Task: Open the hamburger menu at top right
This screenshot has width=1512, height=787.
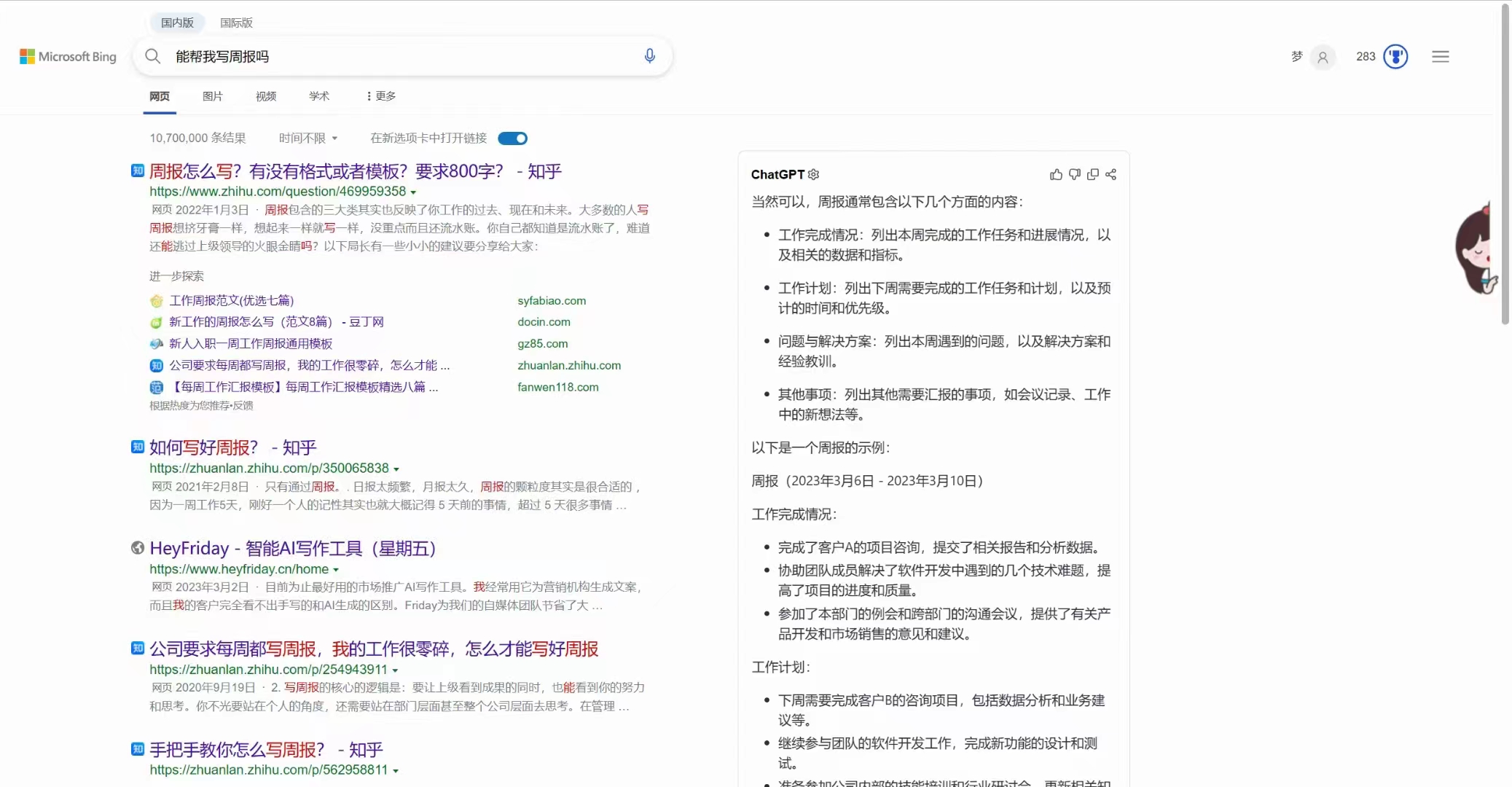Action: [x=1440, y=56]
